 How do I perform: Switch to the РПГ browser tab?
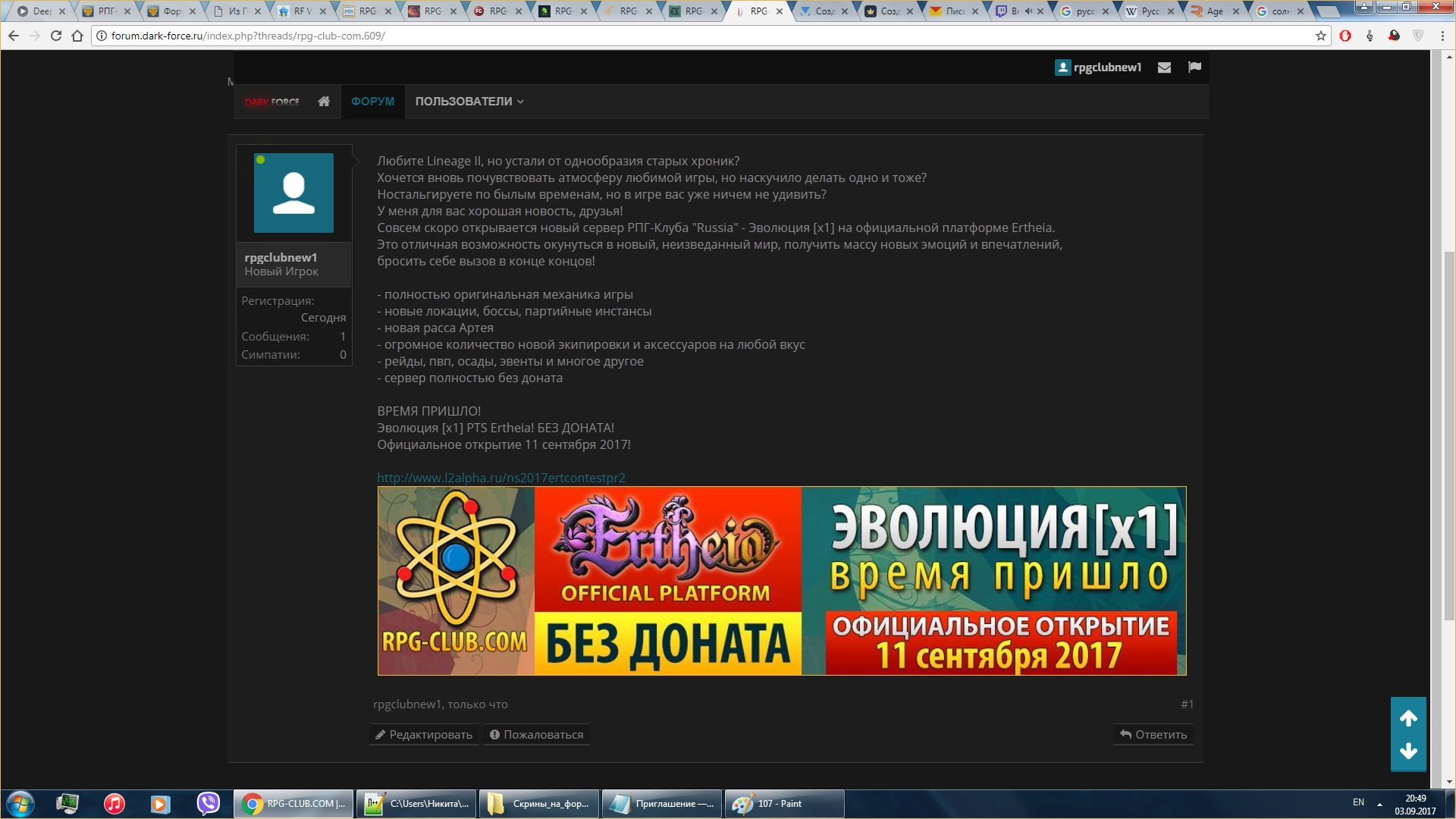pyautogui.click(x=106, y=11)
